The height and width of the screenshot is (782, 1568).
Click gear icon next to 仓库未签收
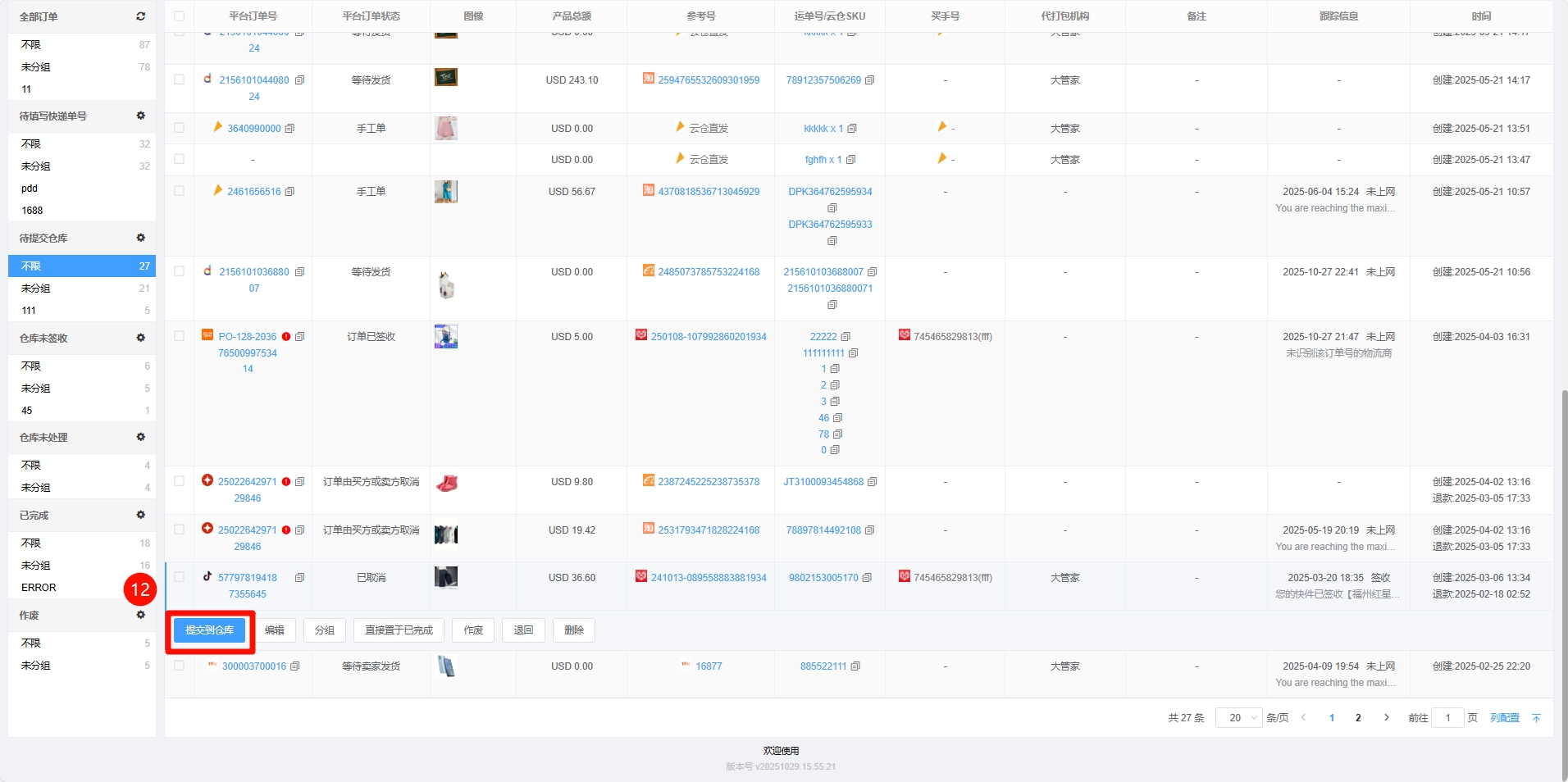point(140,338)
